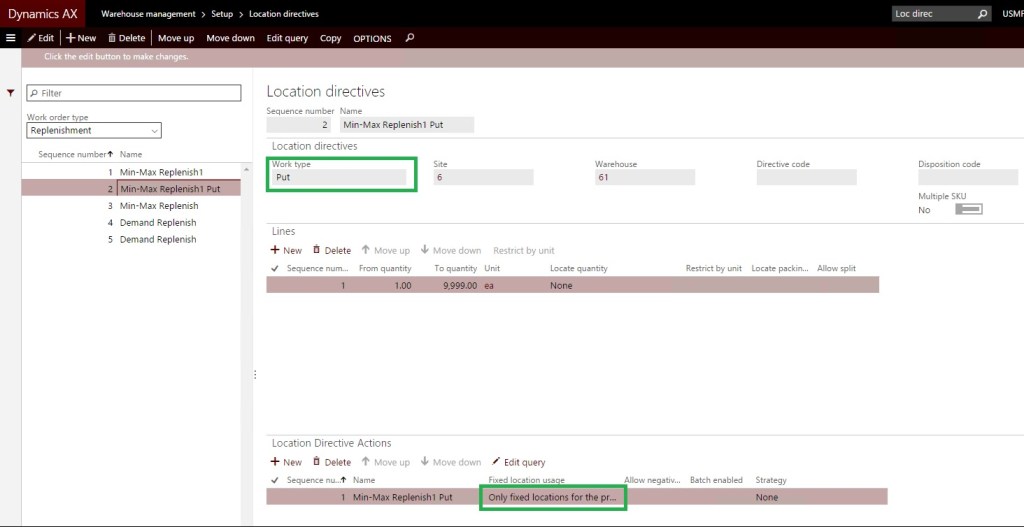Screen dimensions: 1024x527
Task: Navigate to Warehouse management breadcrumb
Action: click(148, 14)
